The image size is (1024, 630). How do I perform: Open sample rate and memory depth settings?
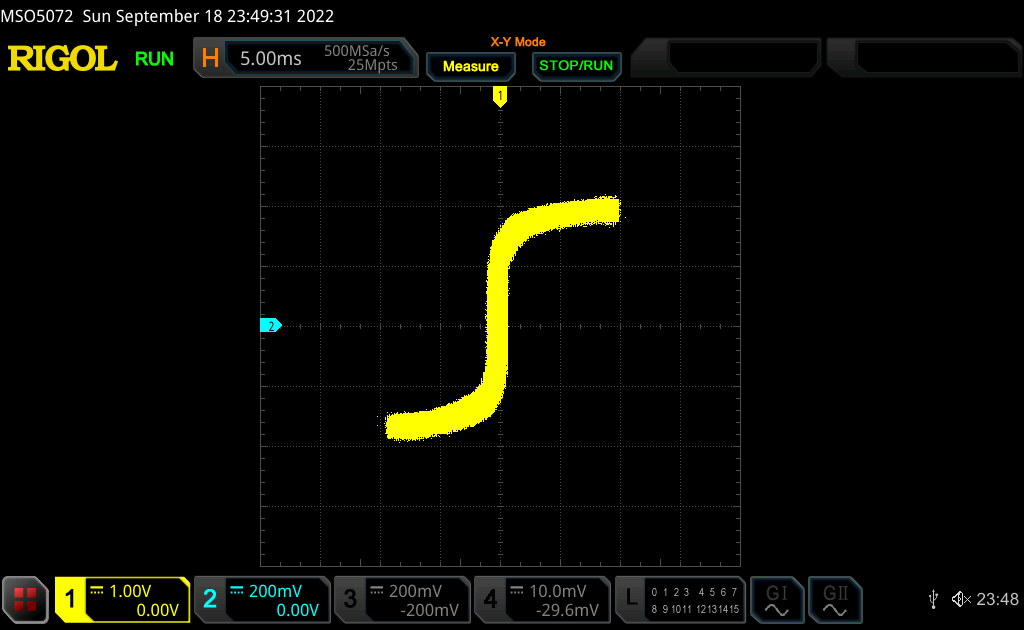point(360,58)
